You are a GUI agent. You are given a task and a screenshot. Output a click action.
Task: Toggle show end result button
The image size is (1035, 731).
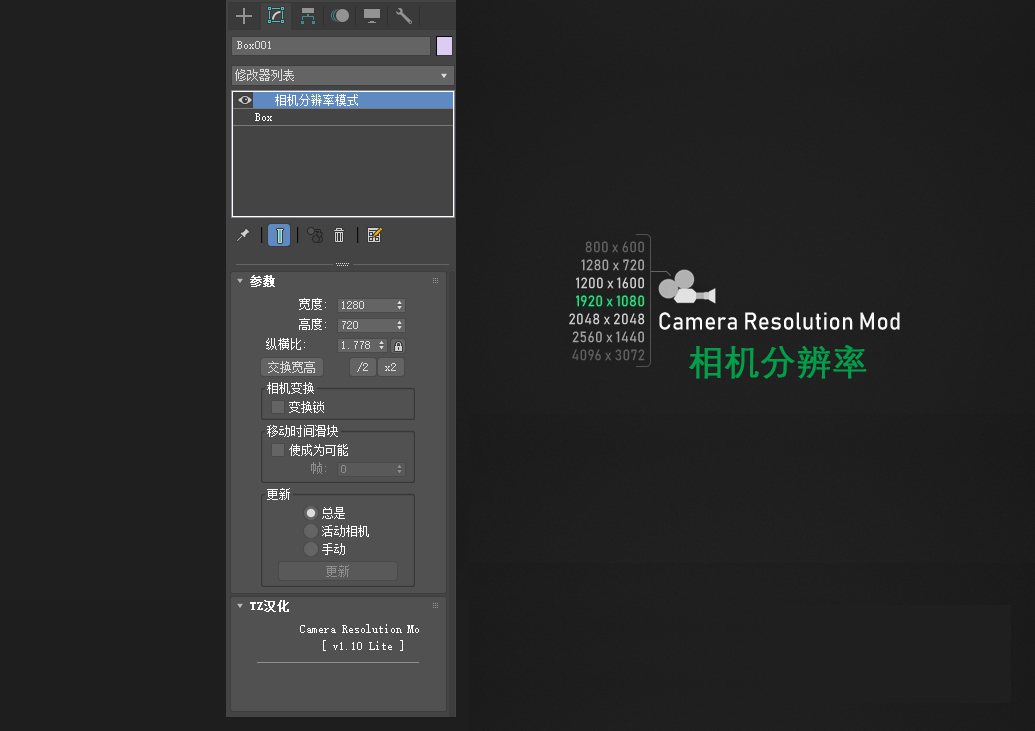coord(279,235)
